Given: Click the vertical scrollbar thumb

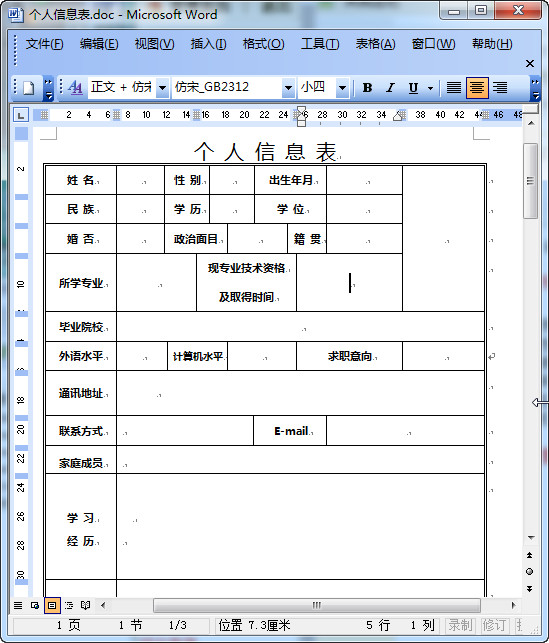Looking at the screenshot, I should pos(531,181).
